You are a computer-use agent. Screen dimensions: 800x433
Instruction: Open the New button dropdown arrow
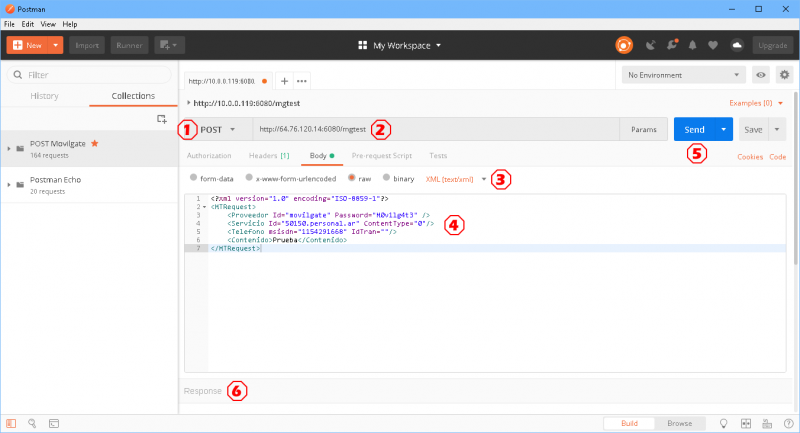55,45
